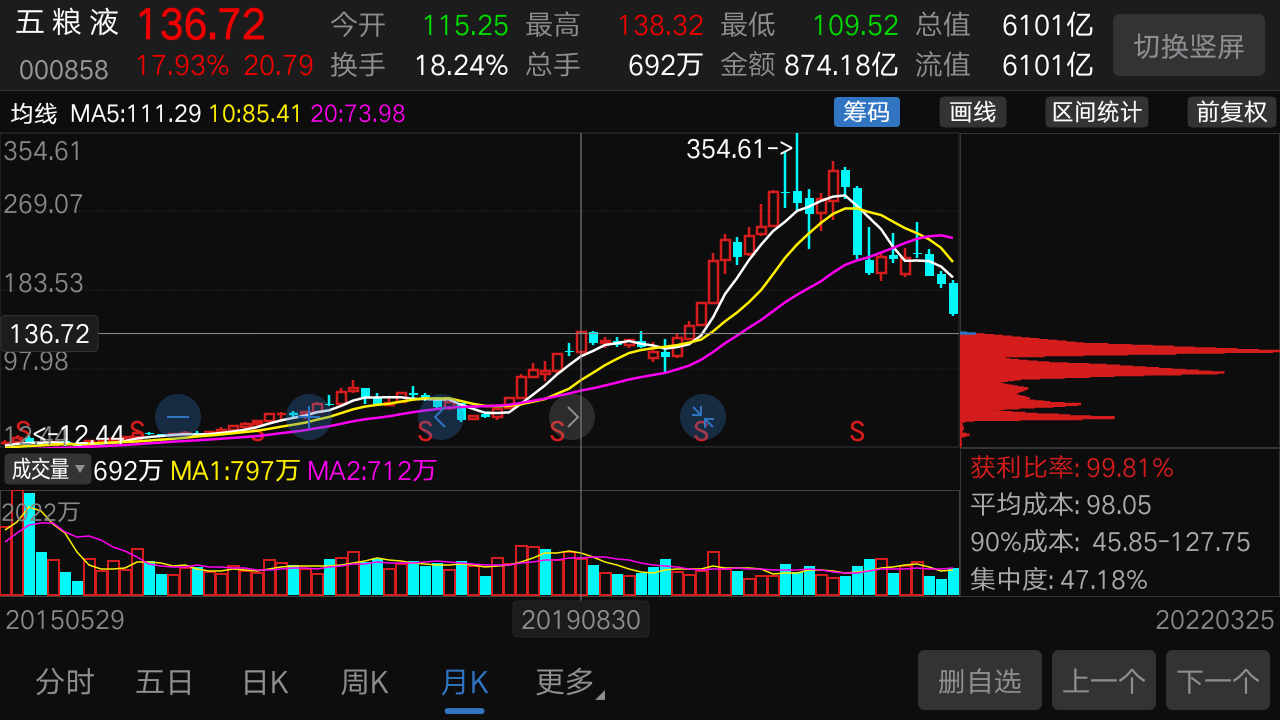Tap the shrink arrows circle icon

click(703, 417)
